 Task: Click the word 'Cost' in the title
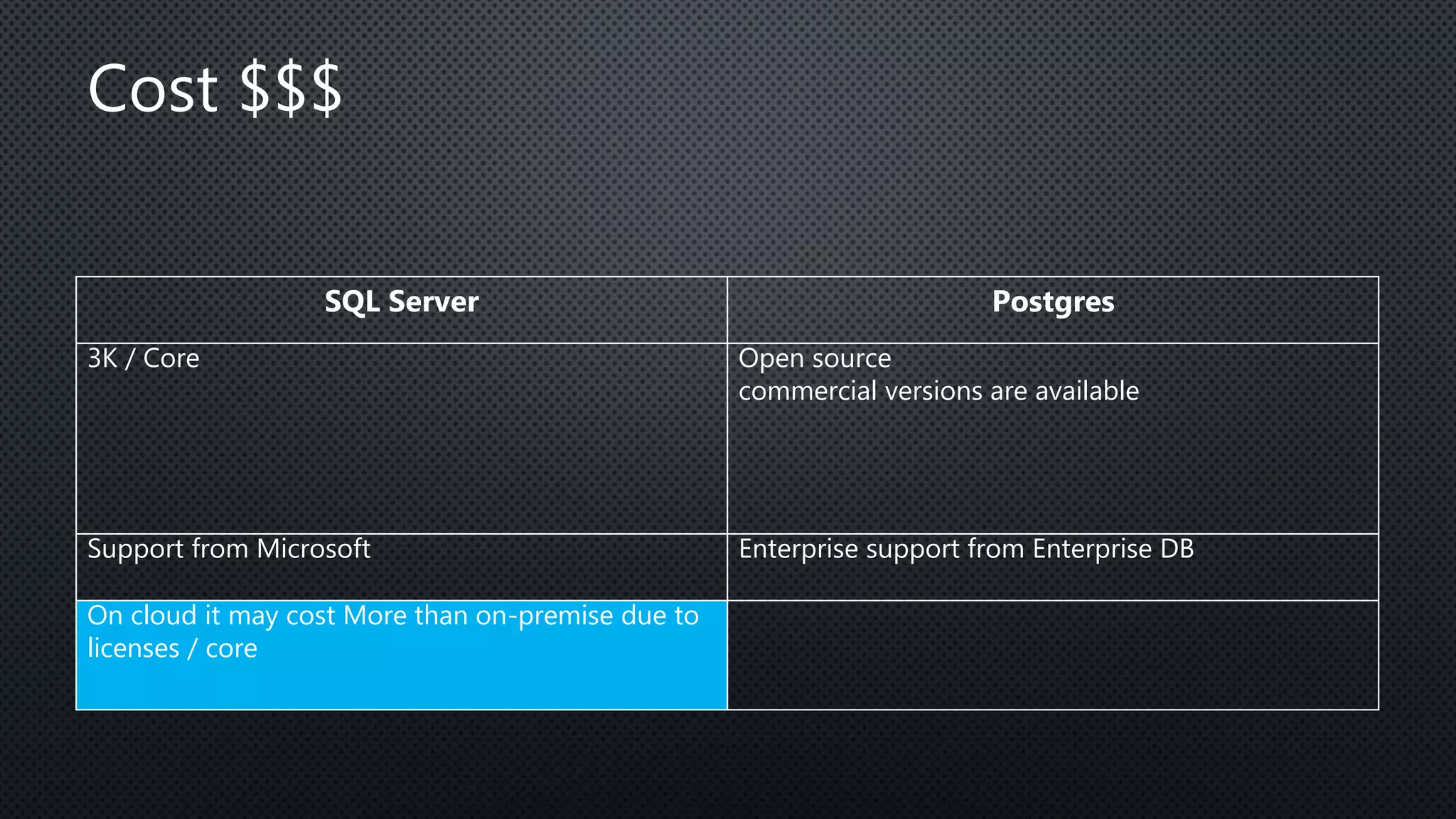pos(153,90)
